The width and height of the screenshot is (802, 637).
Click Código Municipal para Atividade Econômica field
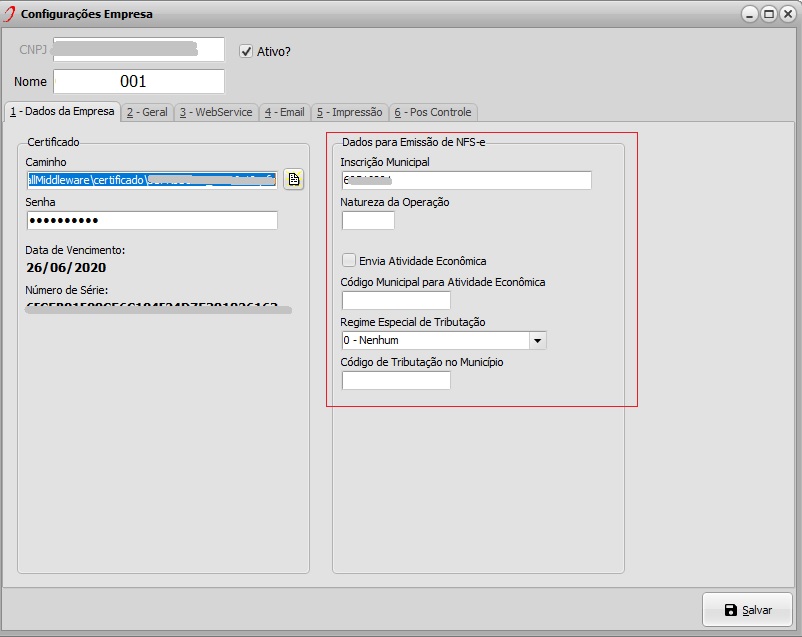pyautogui.click(x=396, y=300)
